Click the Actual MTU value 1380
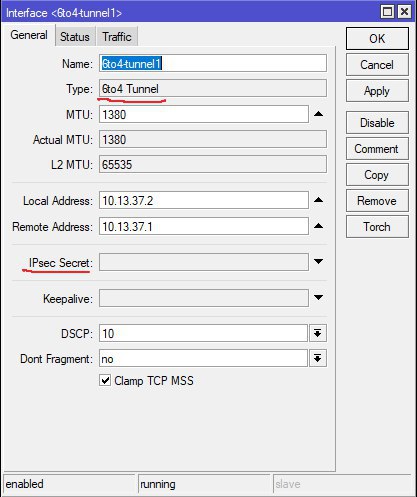 (213, 139)
